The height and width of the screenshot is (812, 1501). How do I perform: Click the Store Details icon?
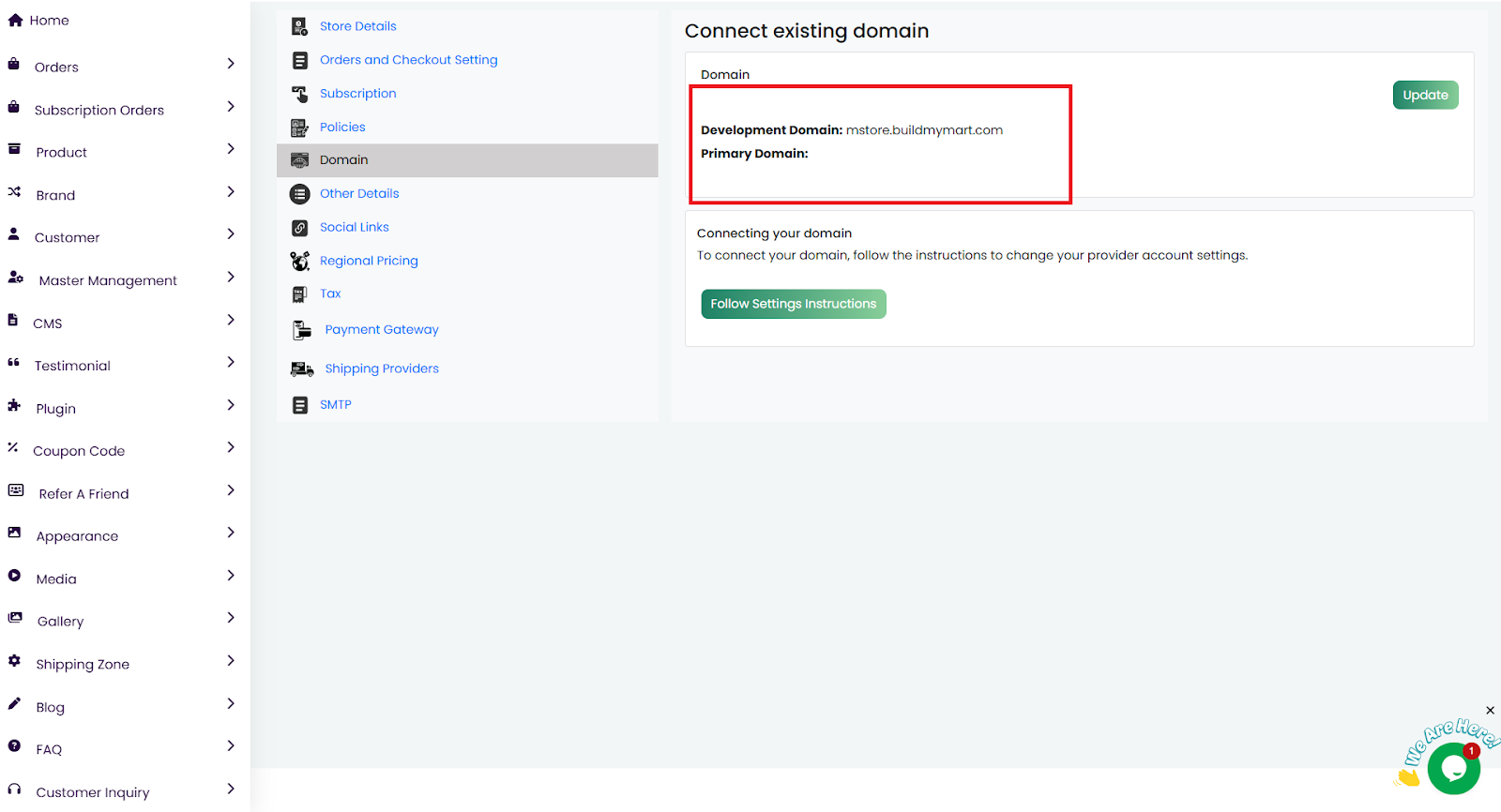299,26
